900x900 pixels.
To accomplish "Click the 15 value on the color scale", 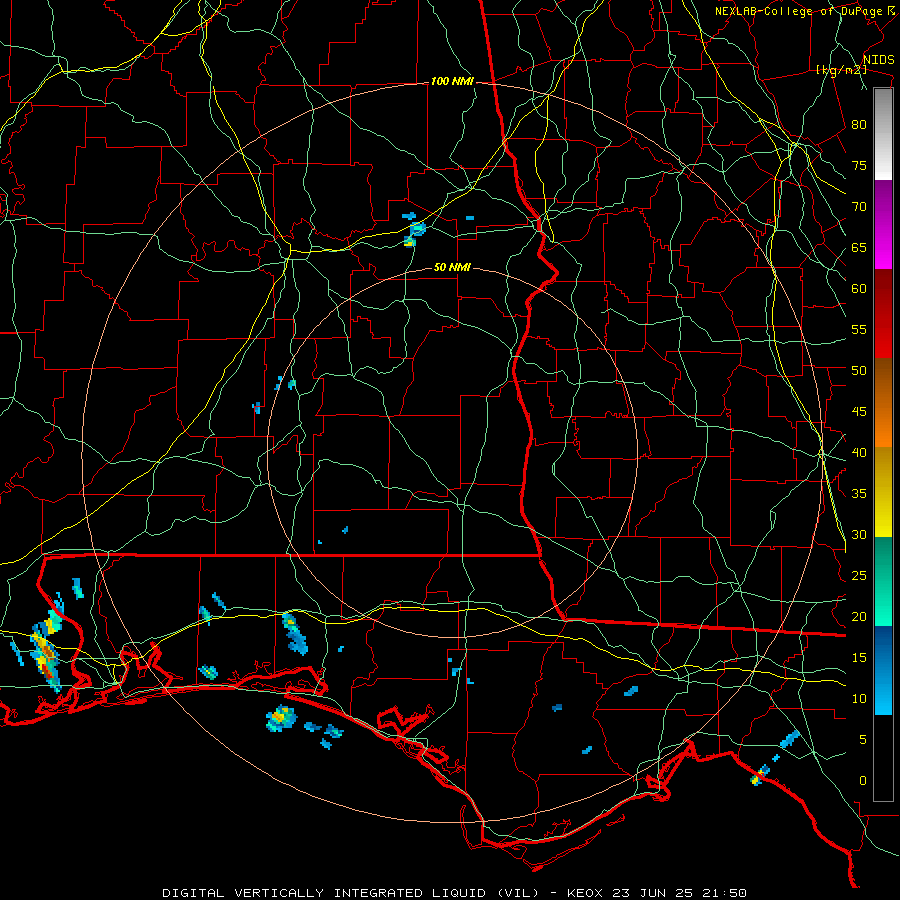I will (x=859, y=657).
